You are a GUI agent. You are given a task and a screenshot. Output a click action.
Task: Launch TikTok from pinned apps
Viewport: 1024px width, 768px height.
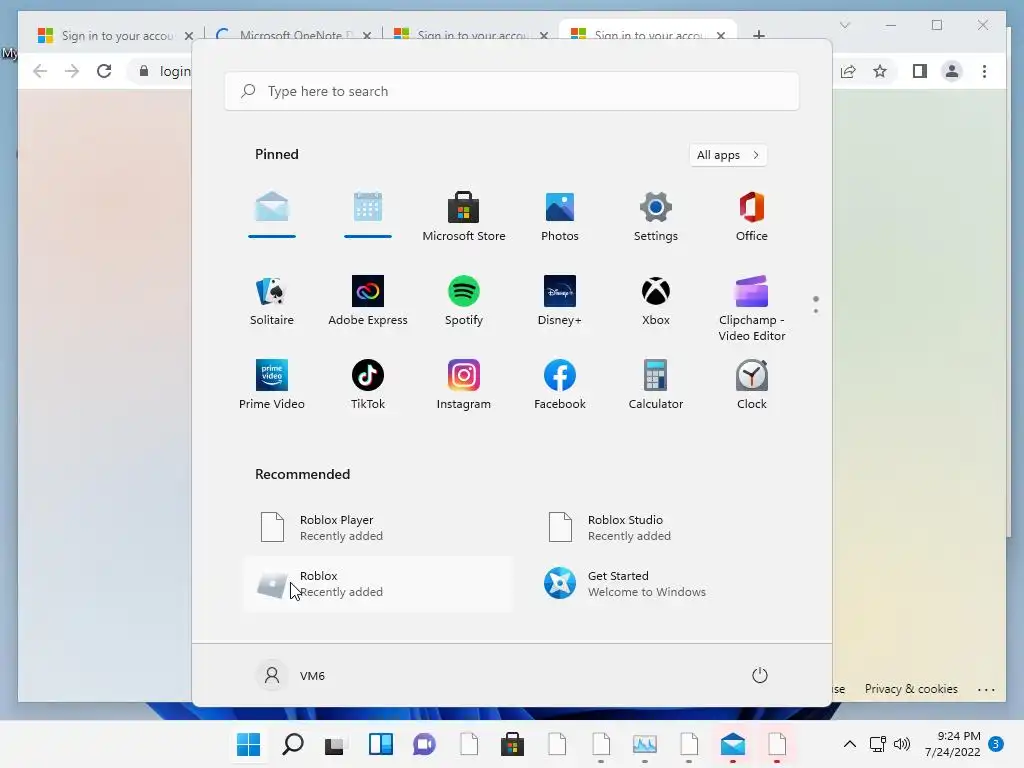click(368, 385)
